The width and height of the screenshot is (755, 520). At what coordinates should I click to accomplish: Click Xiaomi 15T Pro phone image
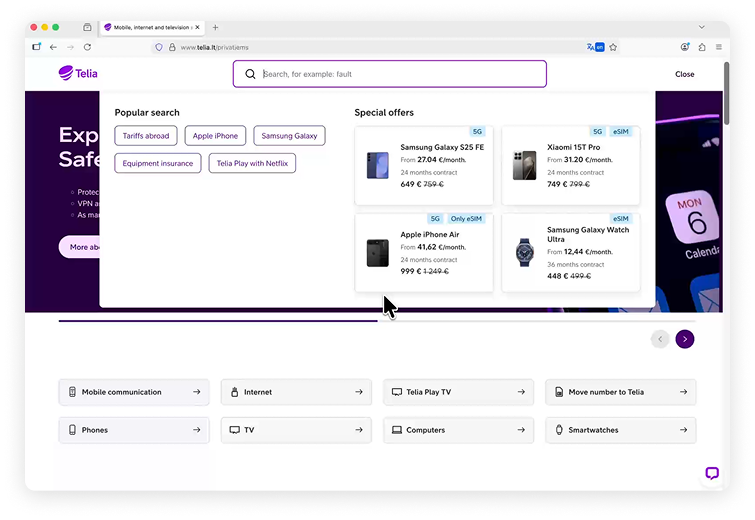point(524,165)
